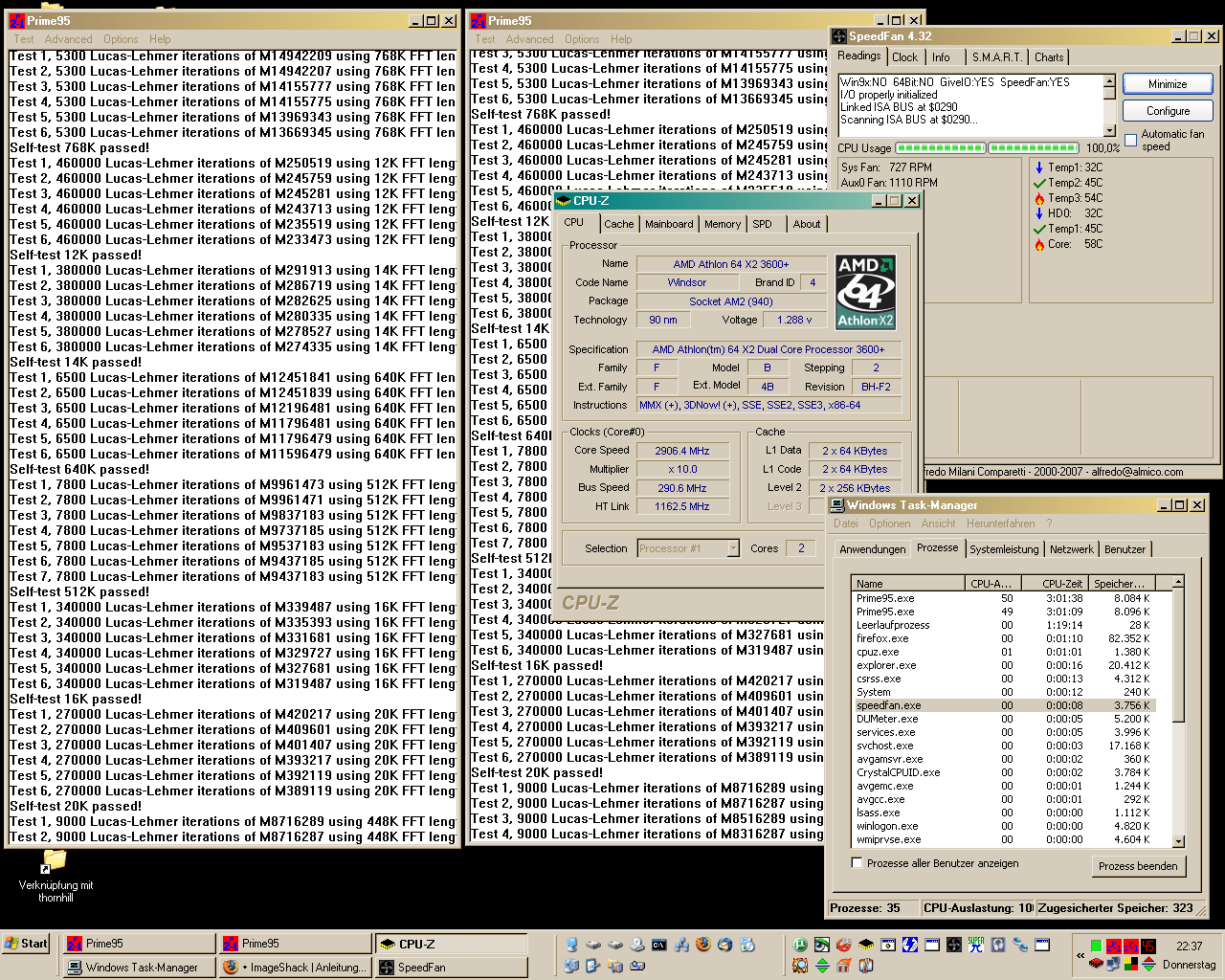Enable Automatic fan speed checkbox

1131,141
